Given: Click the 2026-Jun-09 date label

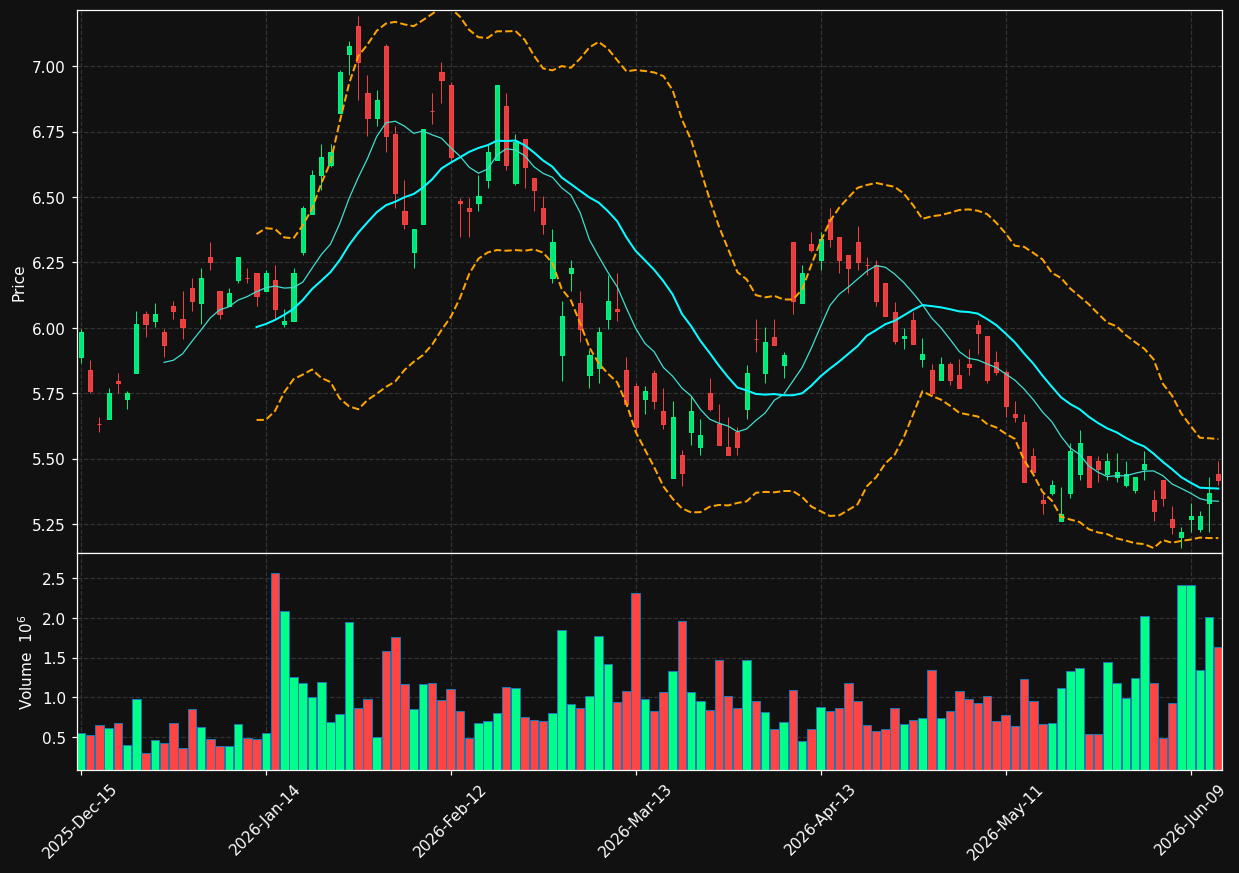Looking at the screenshot, I should pyautogui.click(x=1189, y=821).
